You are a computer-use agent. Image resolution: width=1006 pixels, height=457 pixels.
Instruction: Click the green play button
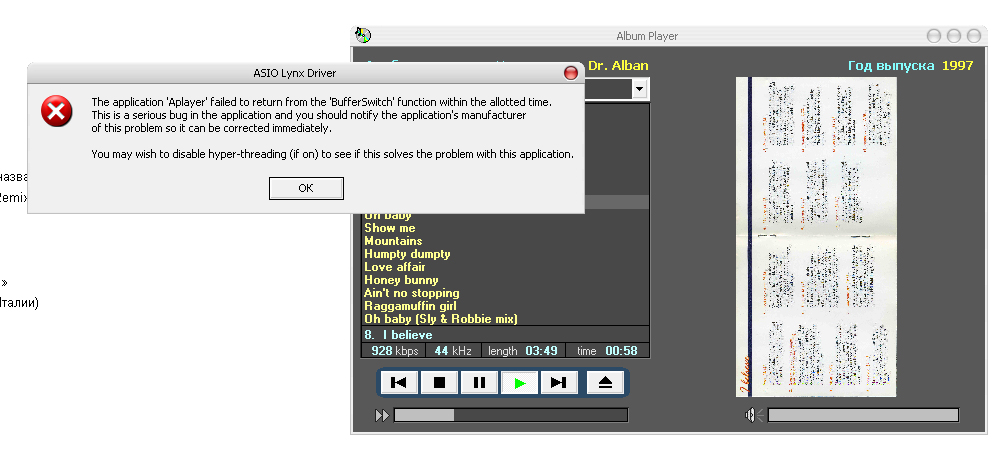(x=520, y=383)
